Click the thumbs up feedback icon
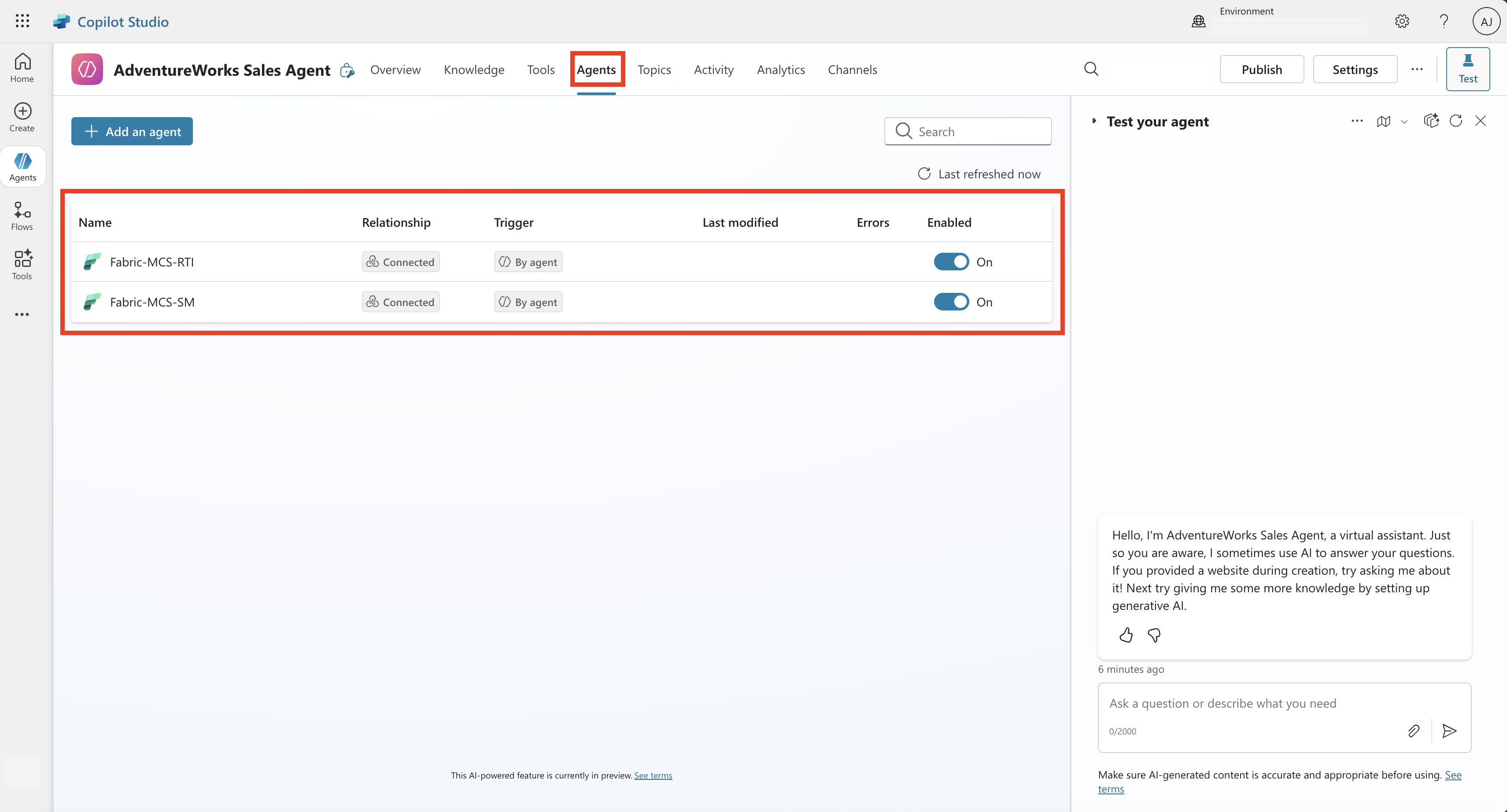This screenshot has height=812, width=1507. coord(1126,635)
